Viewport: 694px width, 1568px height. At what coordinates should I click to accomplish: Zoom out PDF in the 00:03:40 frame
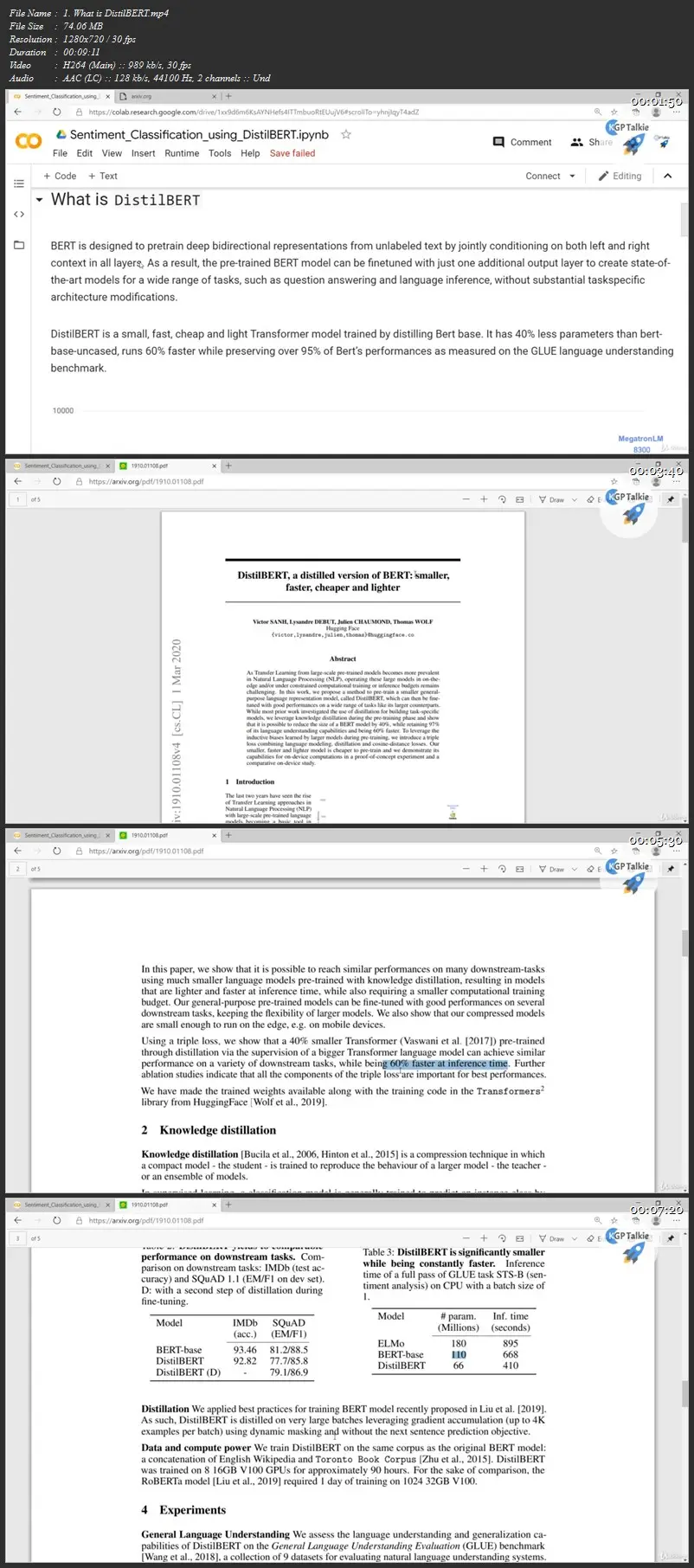point(466,499)
